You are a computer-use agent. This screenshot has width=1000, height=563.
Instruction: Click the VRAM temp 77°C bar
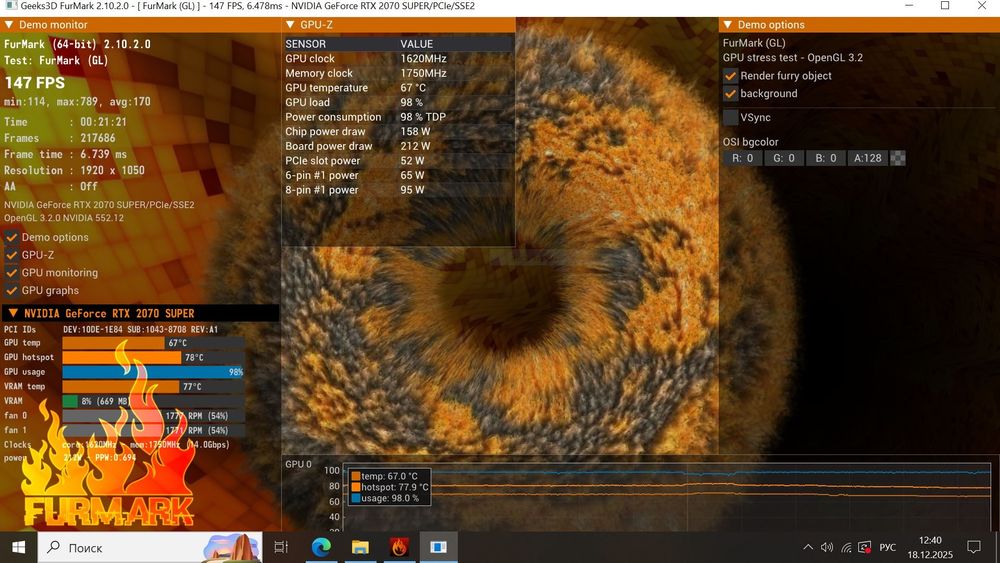click(x=153, y=386)
